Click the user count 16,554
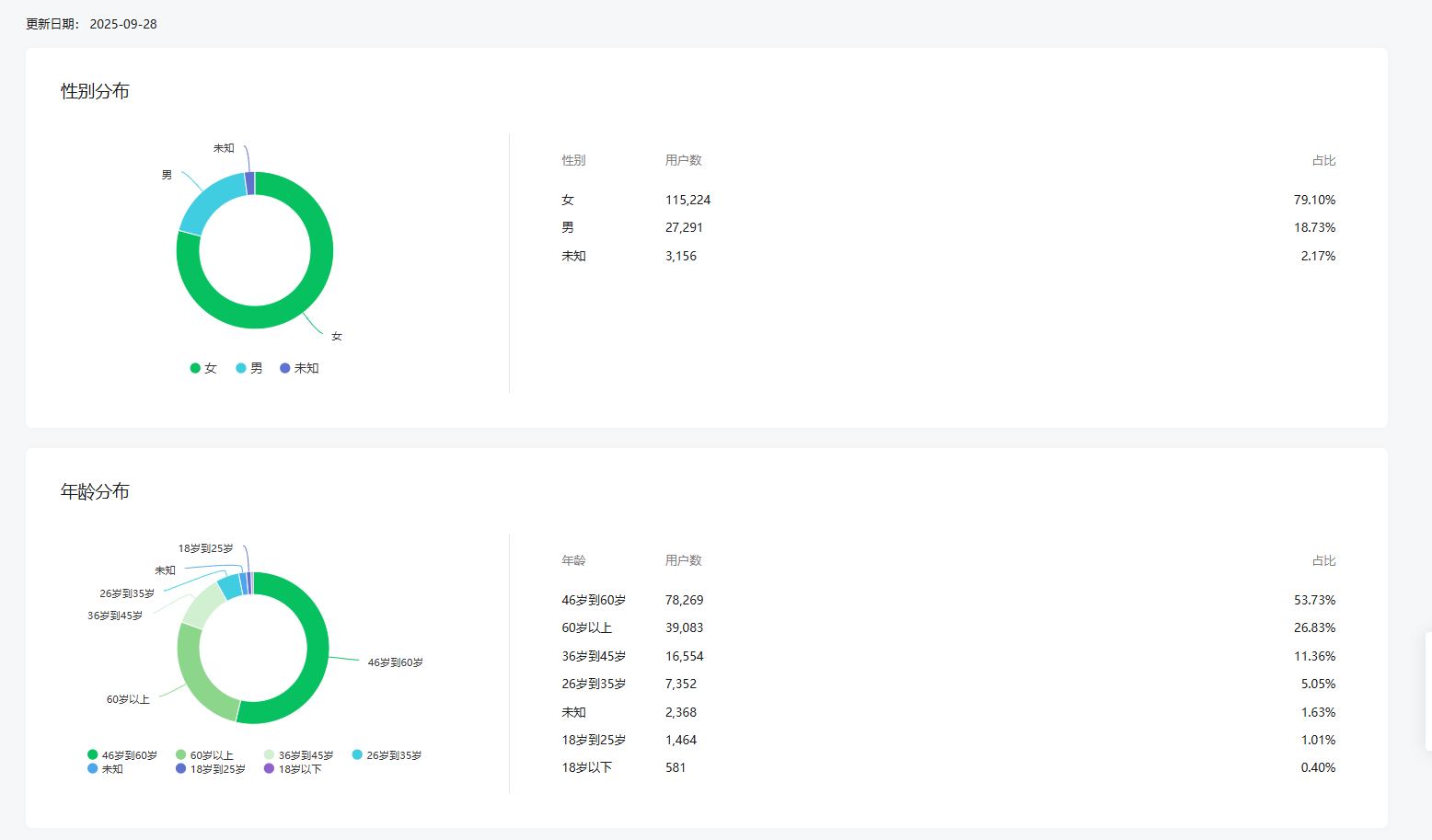The width and height of the screenshot is (1432, 840). 685,656
